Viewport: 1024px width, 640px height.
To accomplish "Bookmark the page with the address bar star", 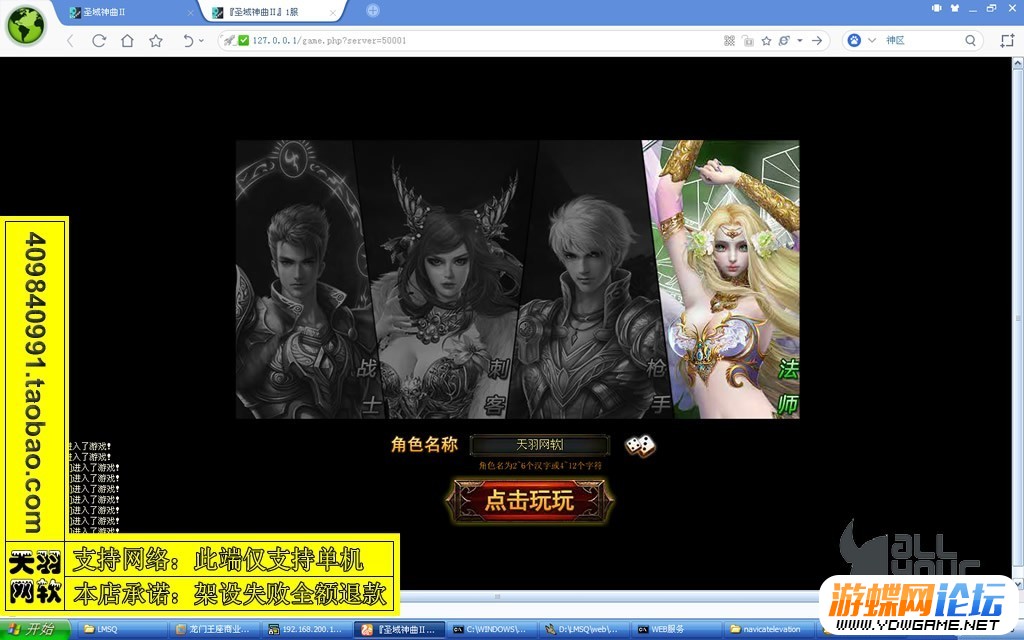I will [767, 40].
